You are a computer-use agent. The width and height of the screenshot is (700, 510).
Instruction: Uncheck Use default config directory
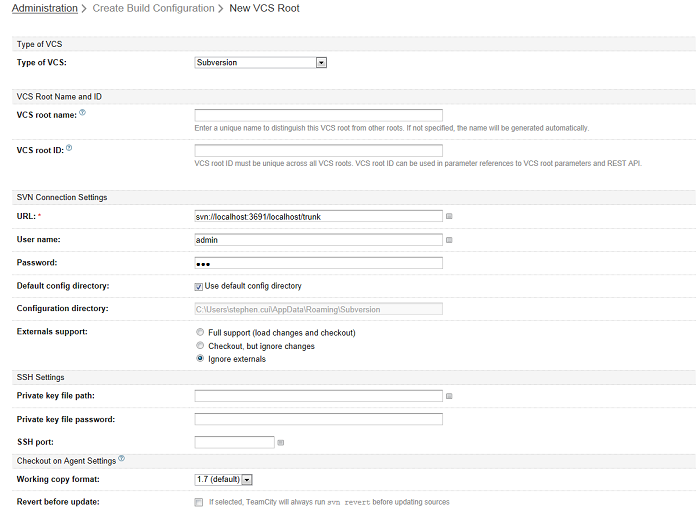coord(199,286)
